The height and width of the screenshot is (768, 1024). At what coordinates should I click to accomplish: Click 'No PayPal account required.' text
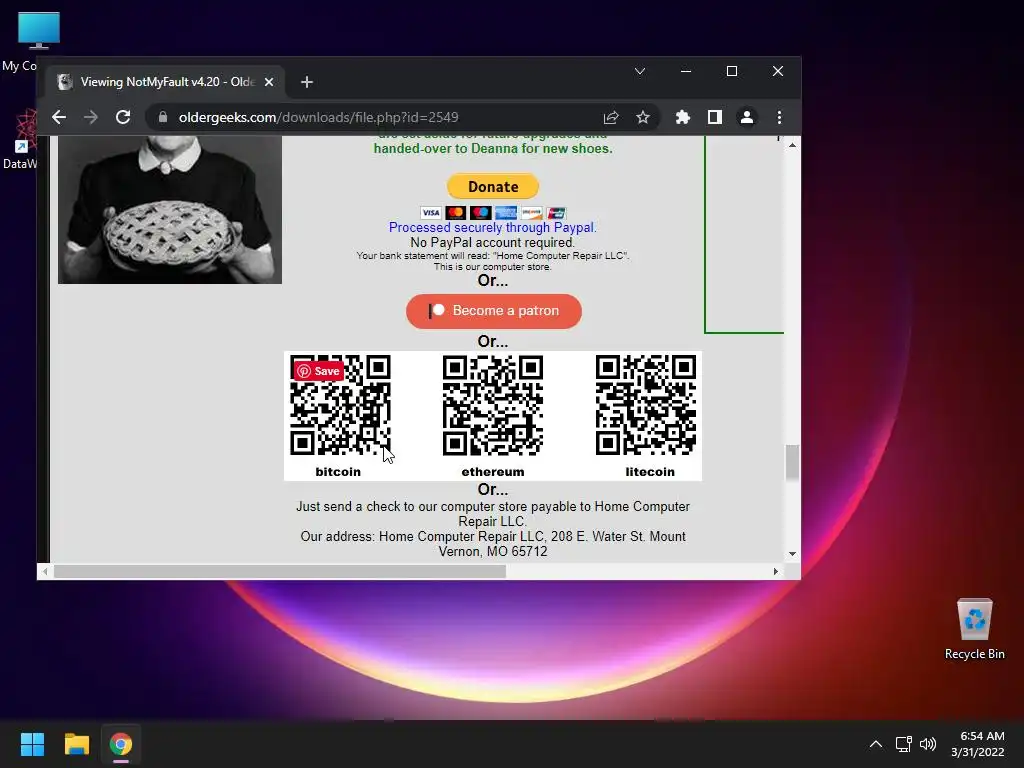pos(493,242)
